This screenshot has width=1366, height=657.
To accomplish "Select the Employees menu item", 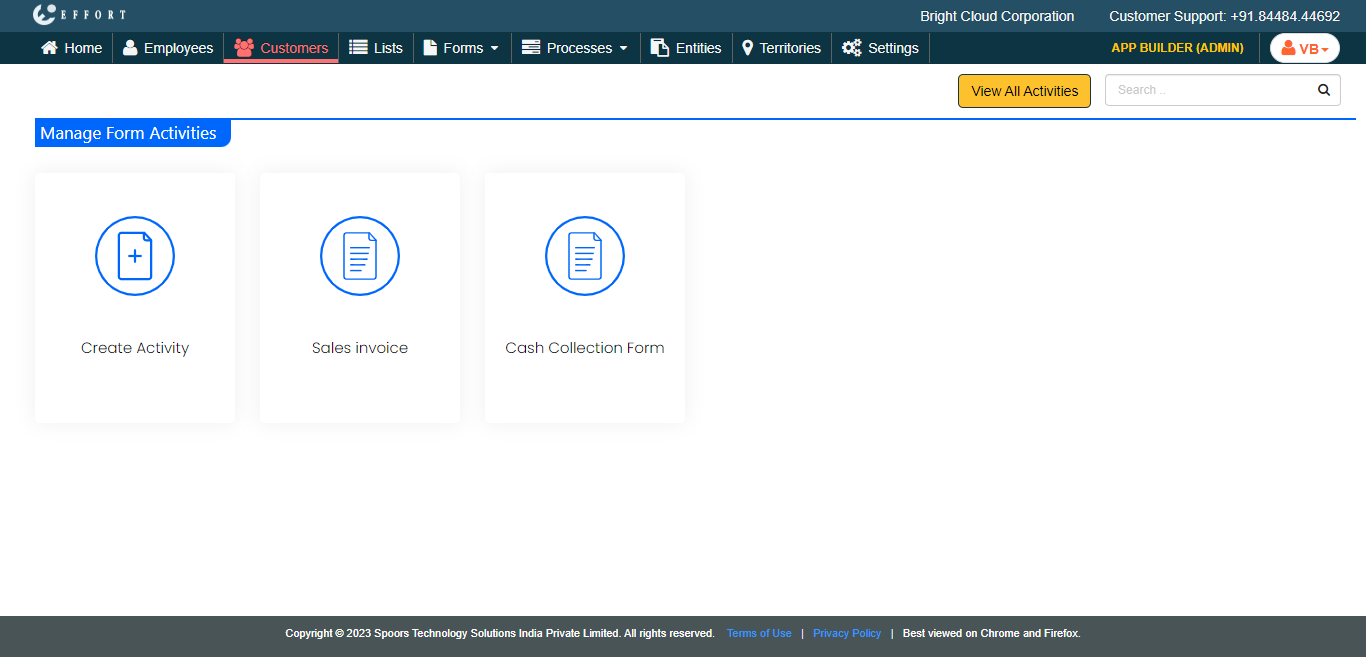I will [x=168, y=48].
